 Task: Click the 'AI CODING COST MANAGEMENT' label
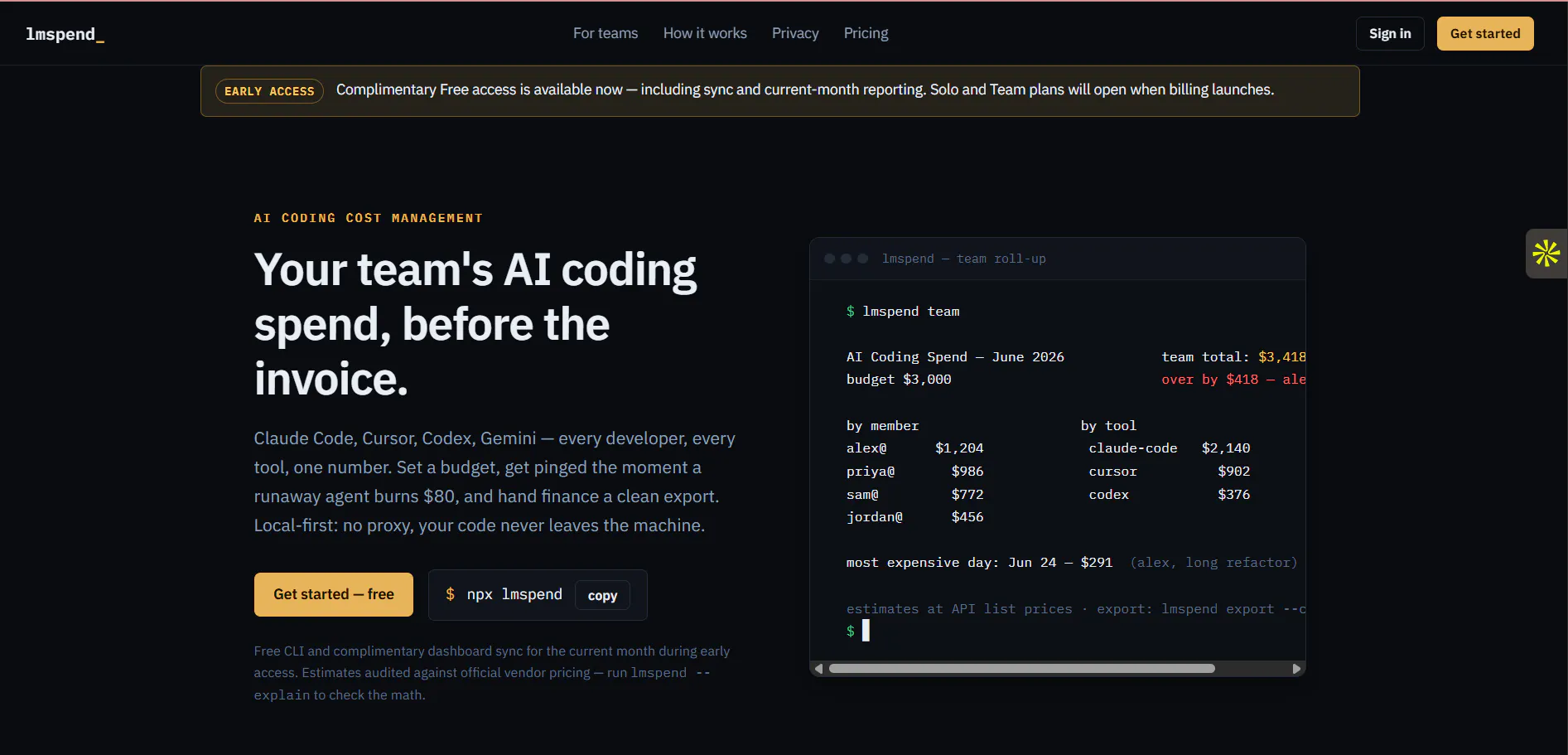tap(368, 218)
